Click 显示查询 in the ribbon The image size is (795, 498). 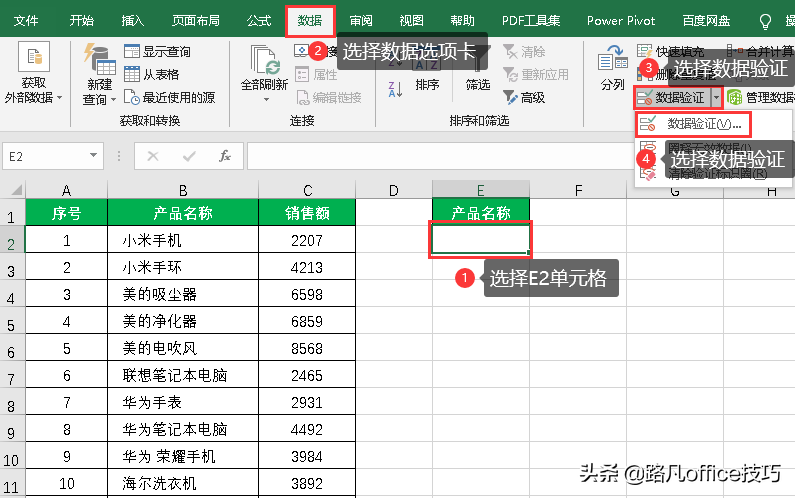[157, 51]
